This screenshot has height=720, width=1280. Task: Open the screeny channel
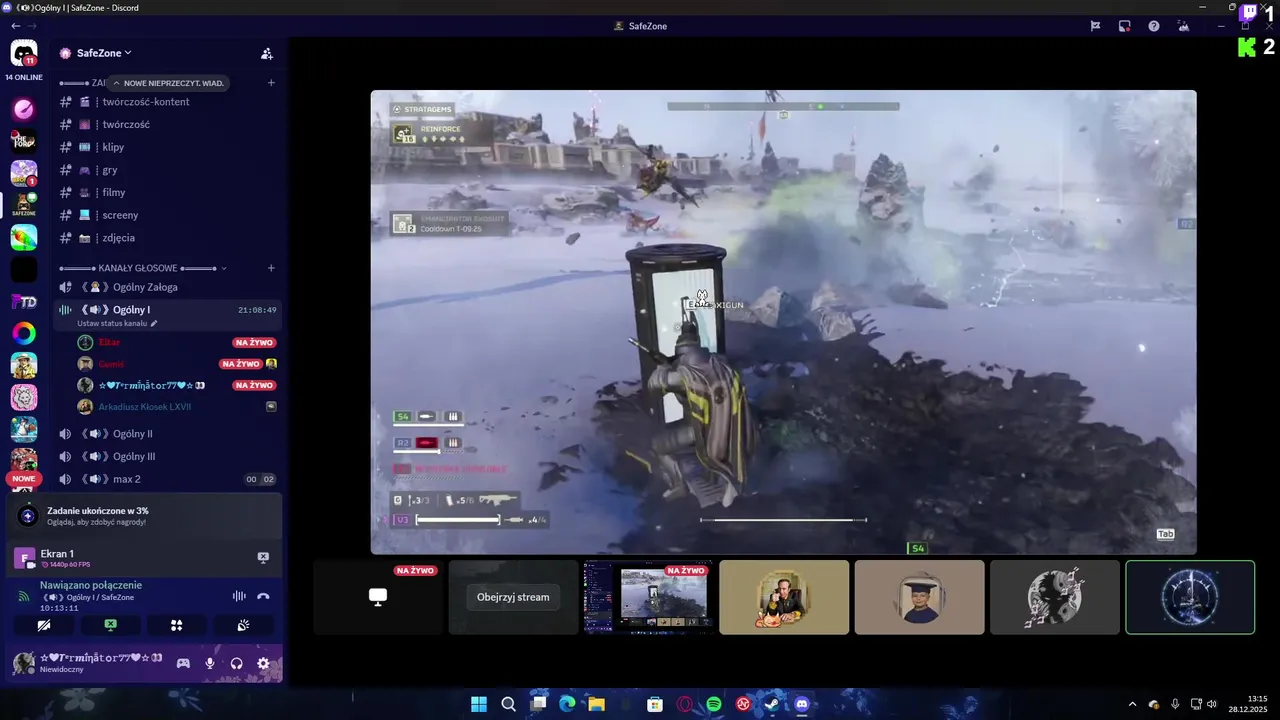(168, 215)
